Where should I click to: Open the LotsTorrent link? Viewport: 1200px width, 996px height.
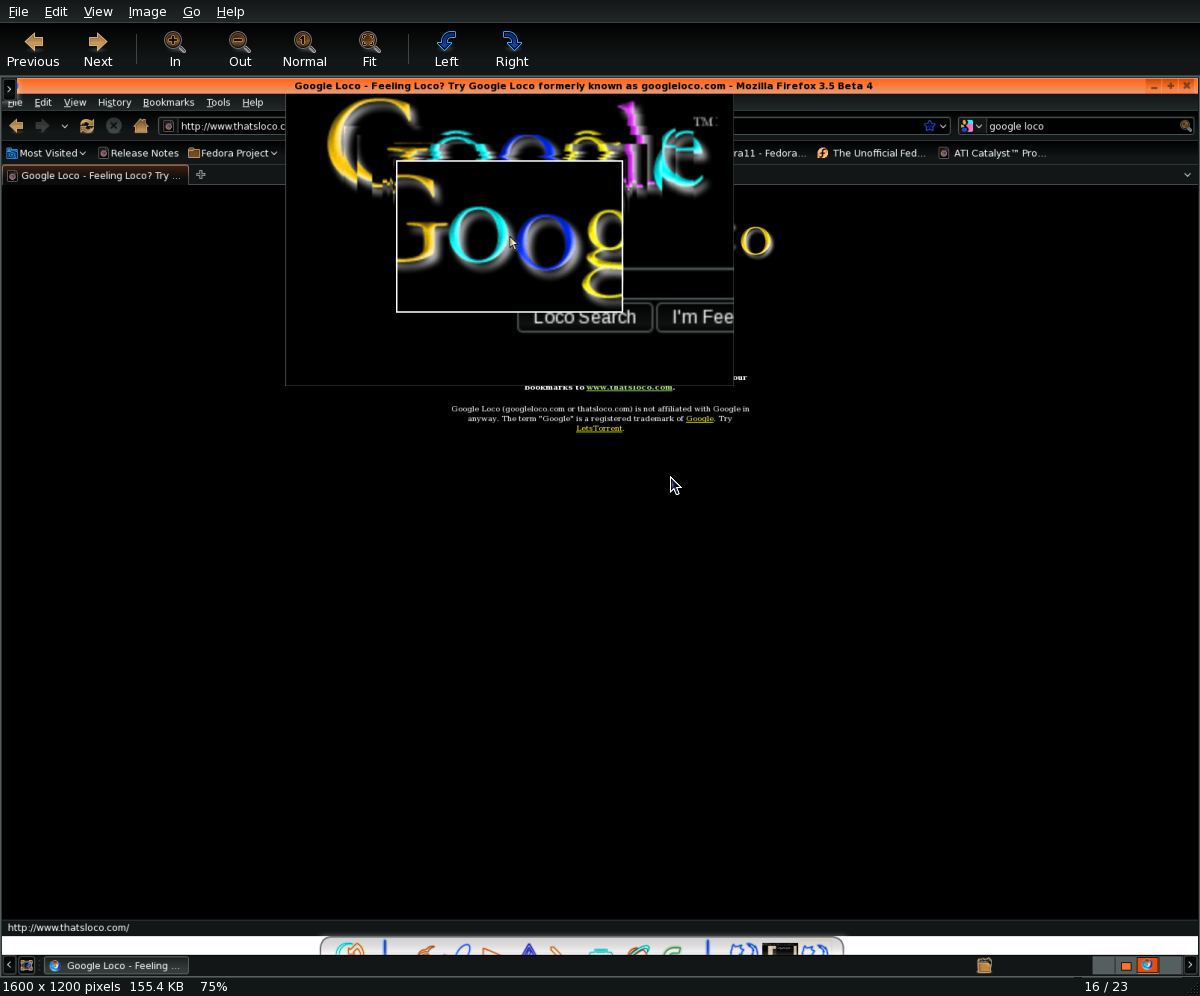(599, 428)
